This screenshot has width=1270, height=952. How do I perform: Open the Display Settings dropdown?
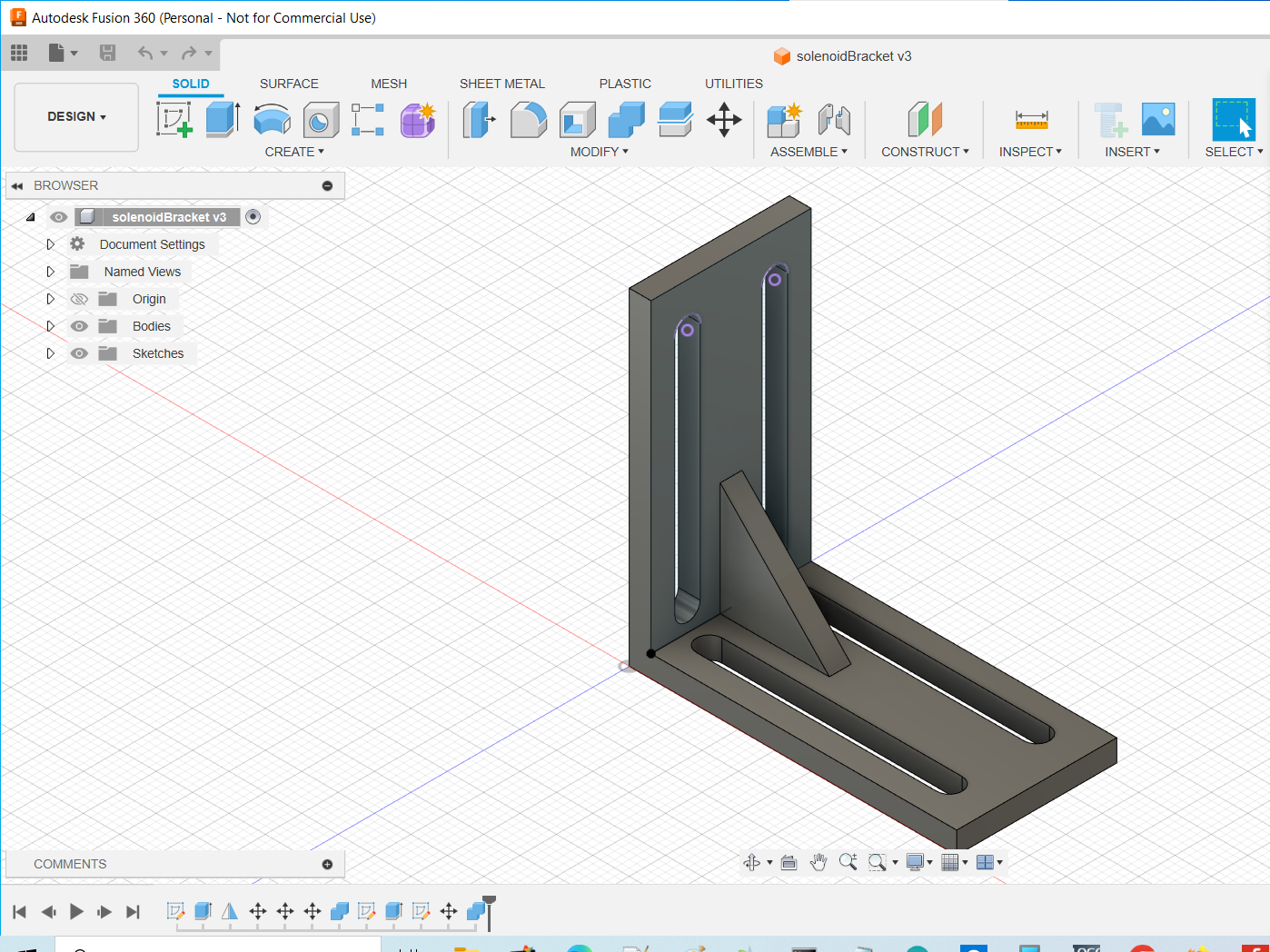[918, 862]
